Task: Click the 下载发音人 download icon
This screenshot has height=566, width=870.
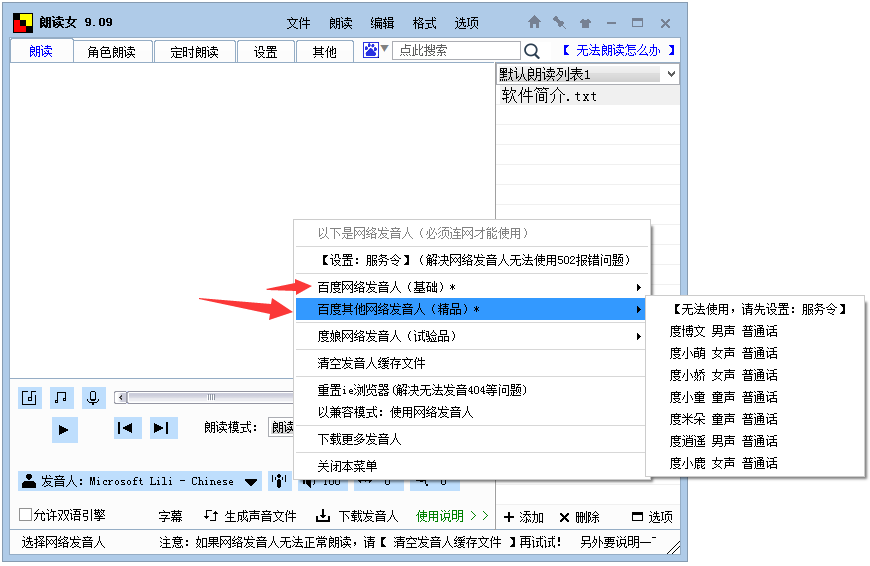Action: click(323, 516)
